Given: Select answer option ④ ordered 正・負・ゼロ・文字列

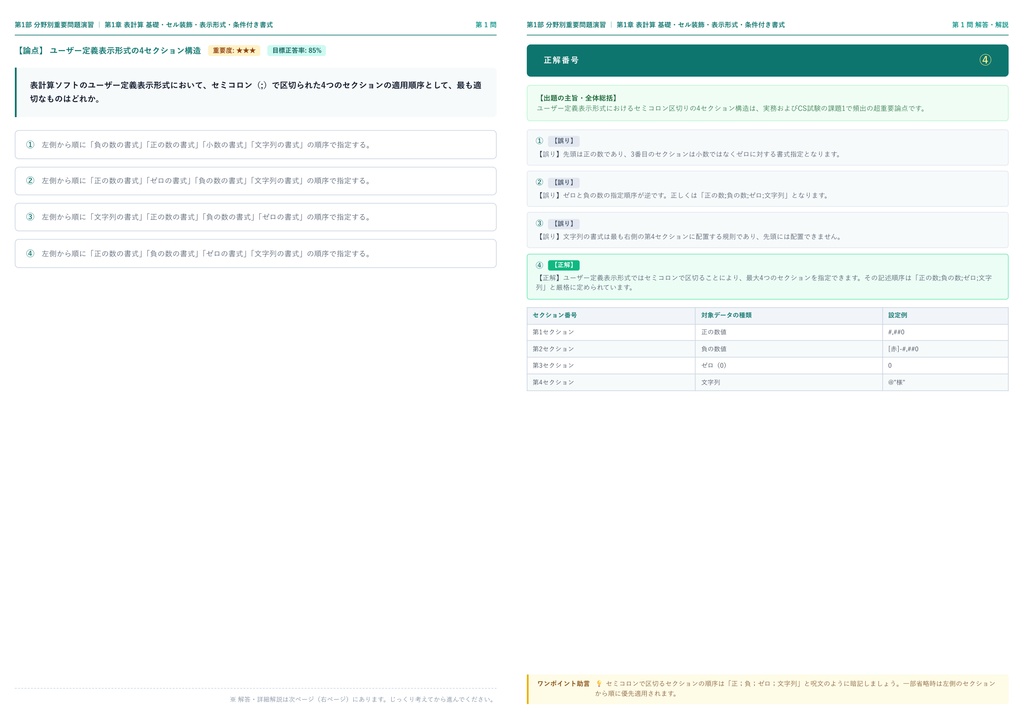Looking at the screenshot, I should pyautogui.click(x=255, y=253).
